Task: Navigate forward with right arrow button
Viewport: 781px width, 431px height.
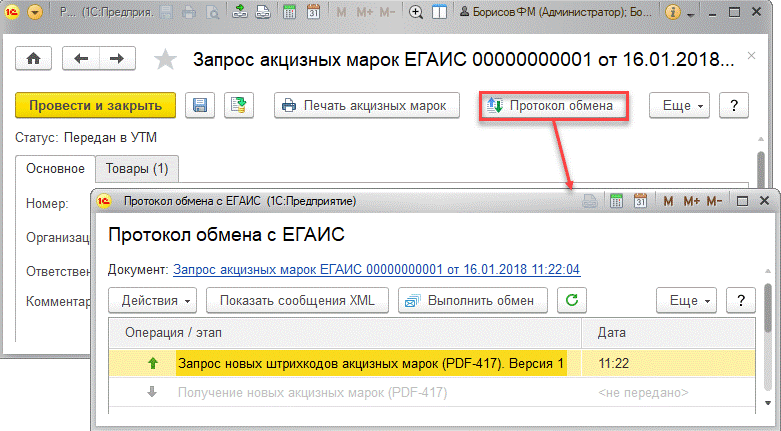Action: click(x=118, y=59)
